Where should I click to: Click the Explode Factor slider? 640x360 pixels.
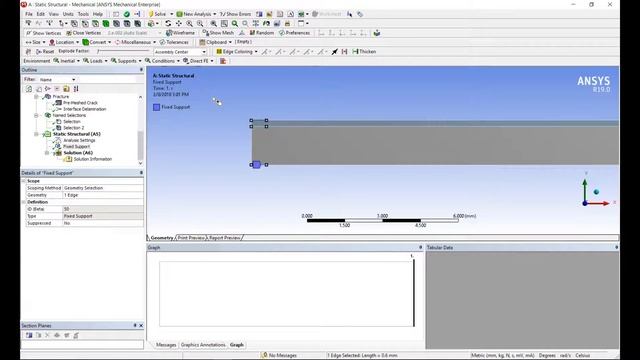123,51
